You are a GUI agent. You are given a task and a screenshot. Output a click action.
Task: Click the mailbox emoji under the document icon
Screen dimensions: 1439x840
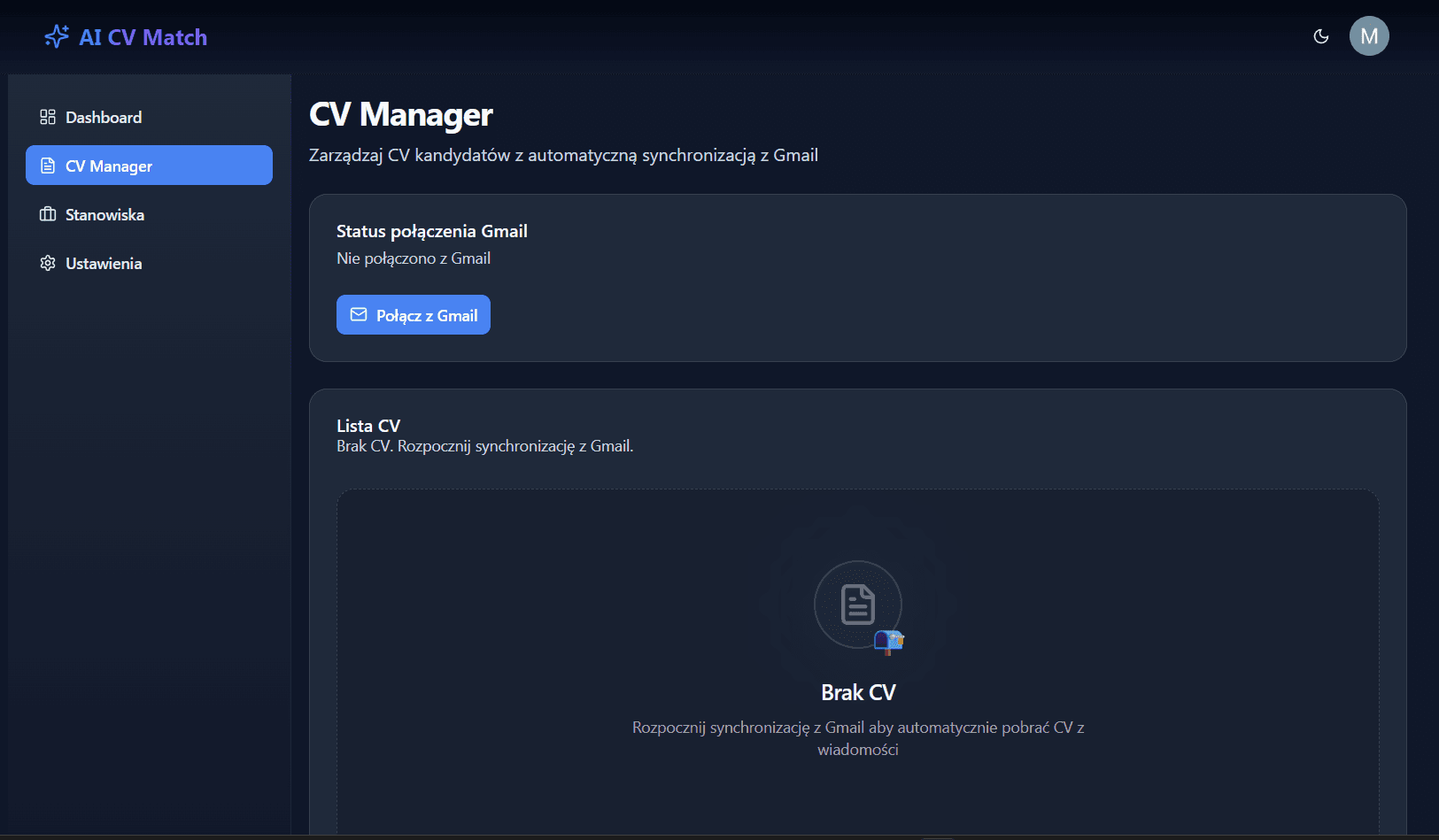(x=888, y=641)
